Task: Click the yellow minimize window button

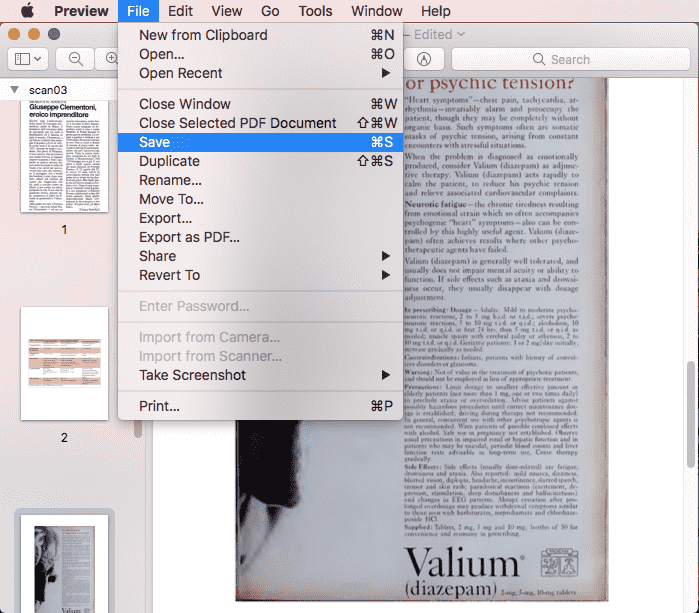Action: [x=34, y=34]
